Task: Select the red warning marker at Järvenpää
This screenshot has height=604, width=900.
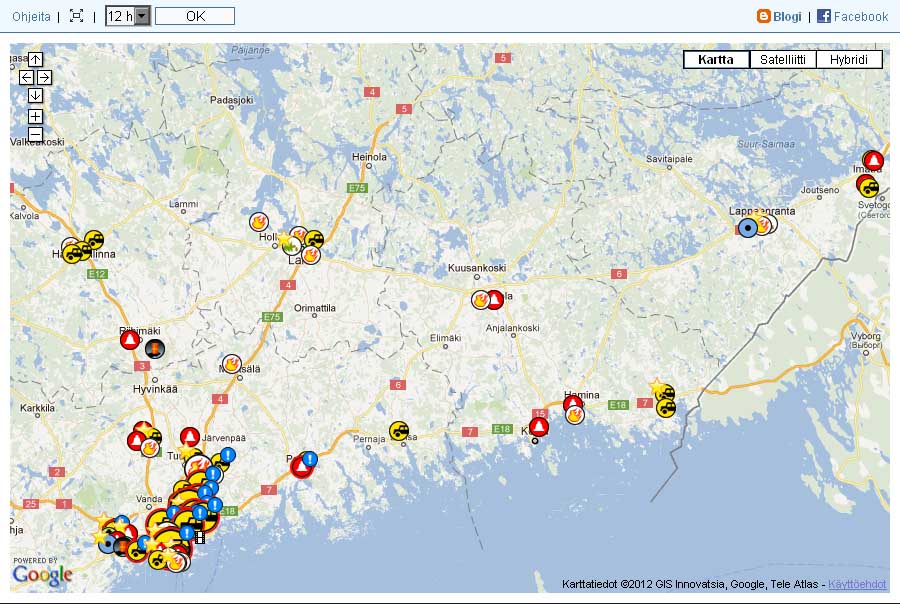Action: tap(190, 437)
